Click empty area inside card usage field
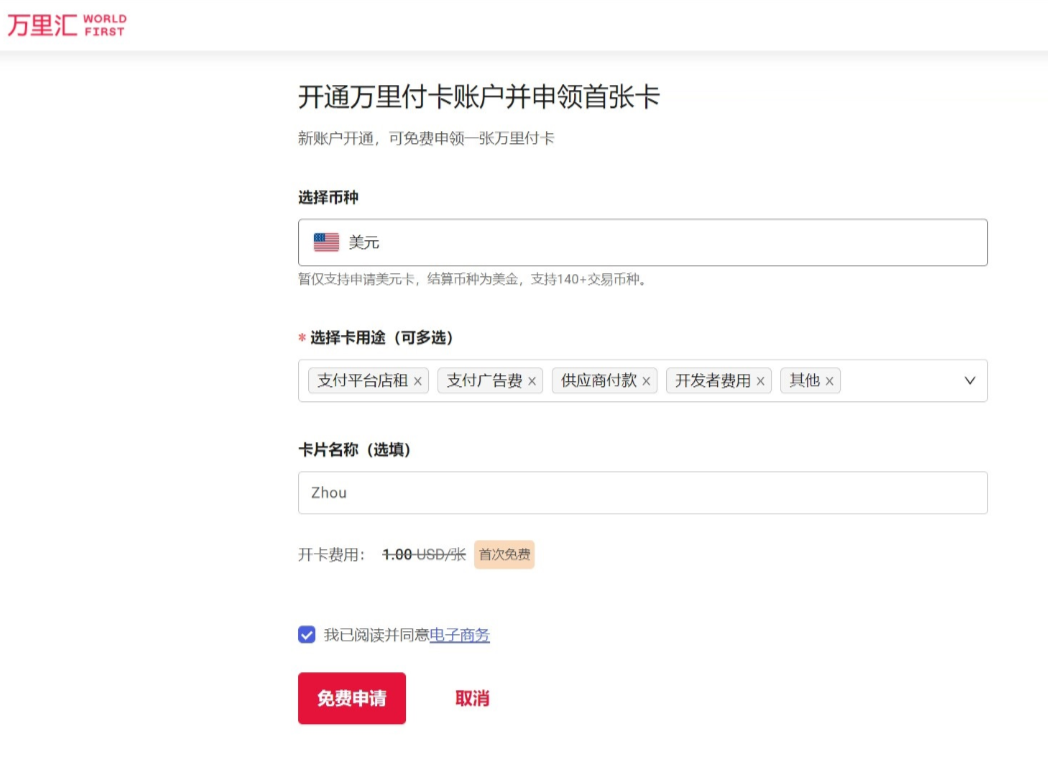 (900, 381)
